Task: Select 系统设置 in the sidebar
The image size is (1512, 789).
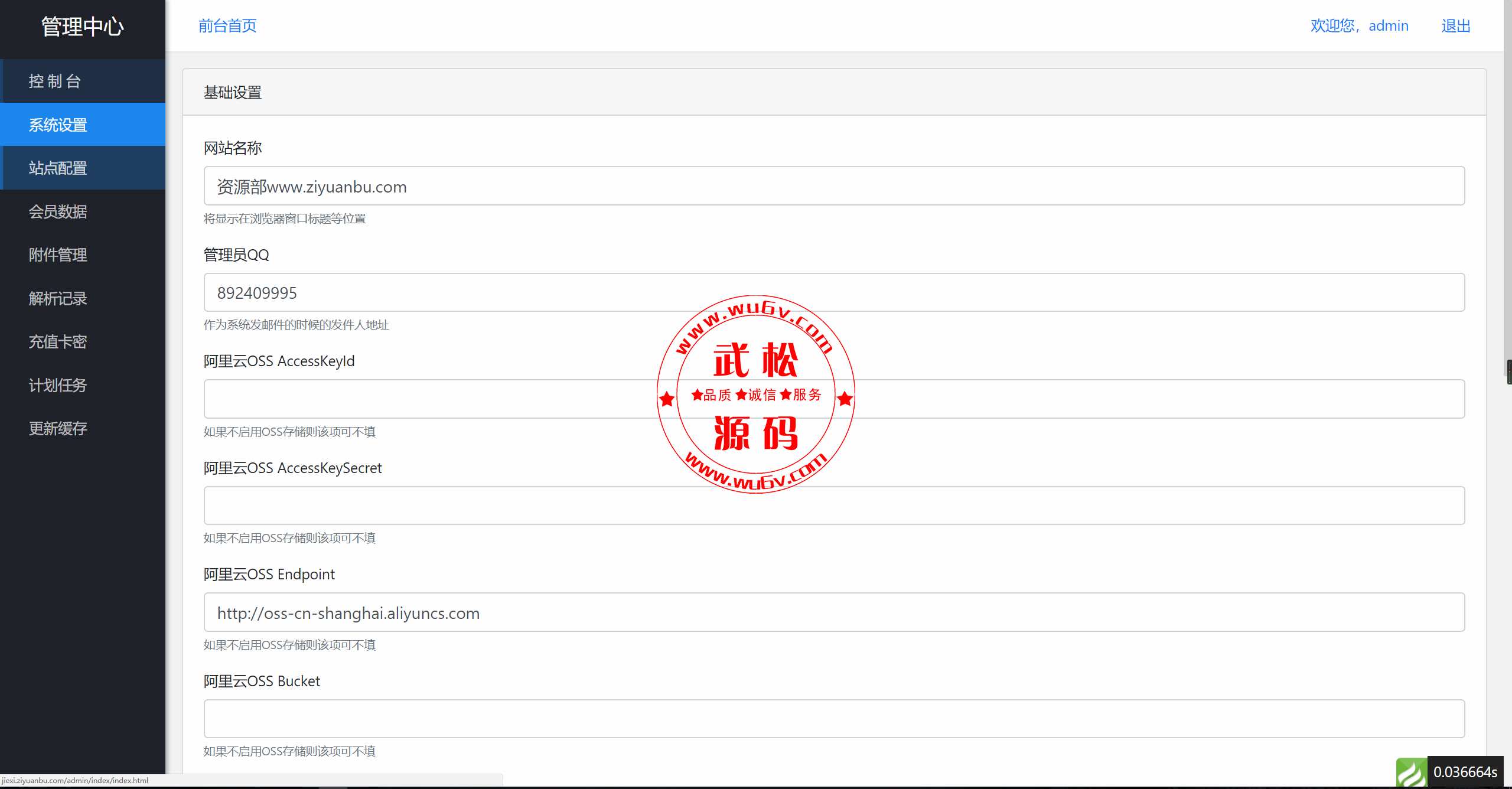Action: point(83,125)
